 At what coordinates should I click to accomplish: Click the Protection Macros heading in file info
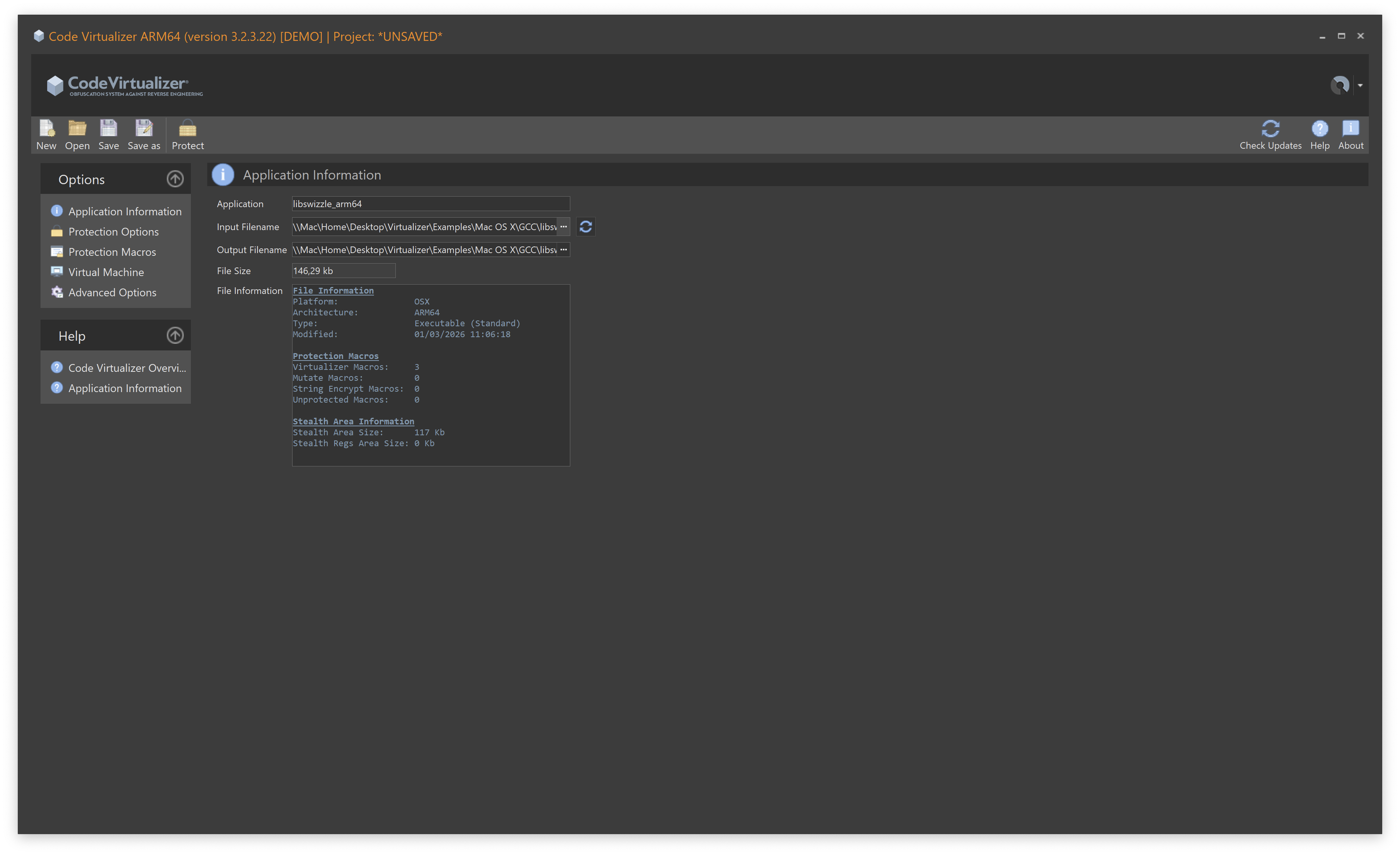335,356
